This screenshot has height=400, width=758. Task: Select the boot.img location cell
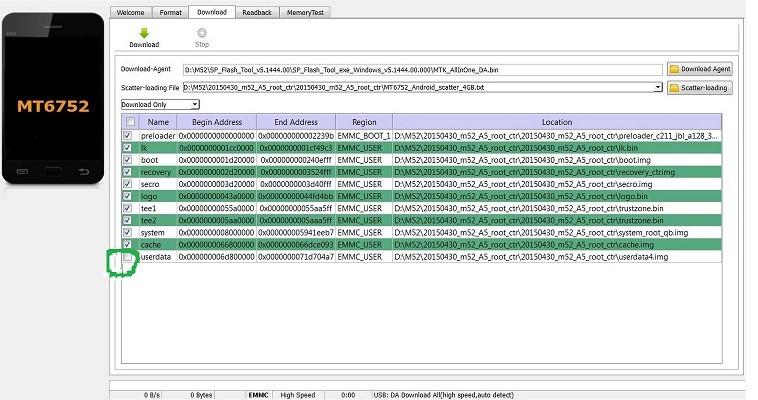pyautogui.click(x=557, y=160)
